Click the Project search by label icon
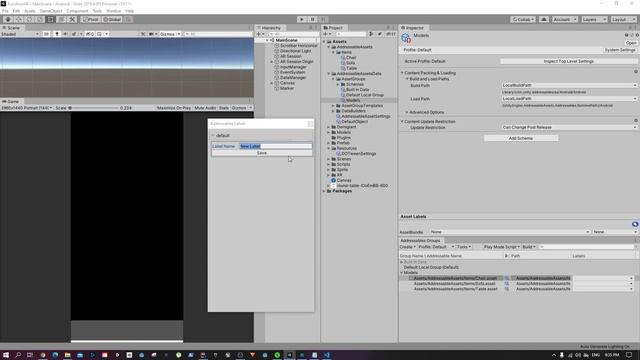The width and height of the screenshot is (640, 360). pyautogui.click(x=380, y=34)
